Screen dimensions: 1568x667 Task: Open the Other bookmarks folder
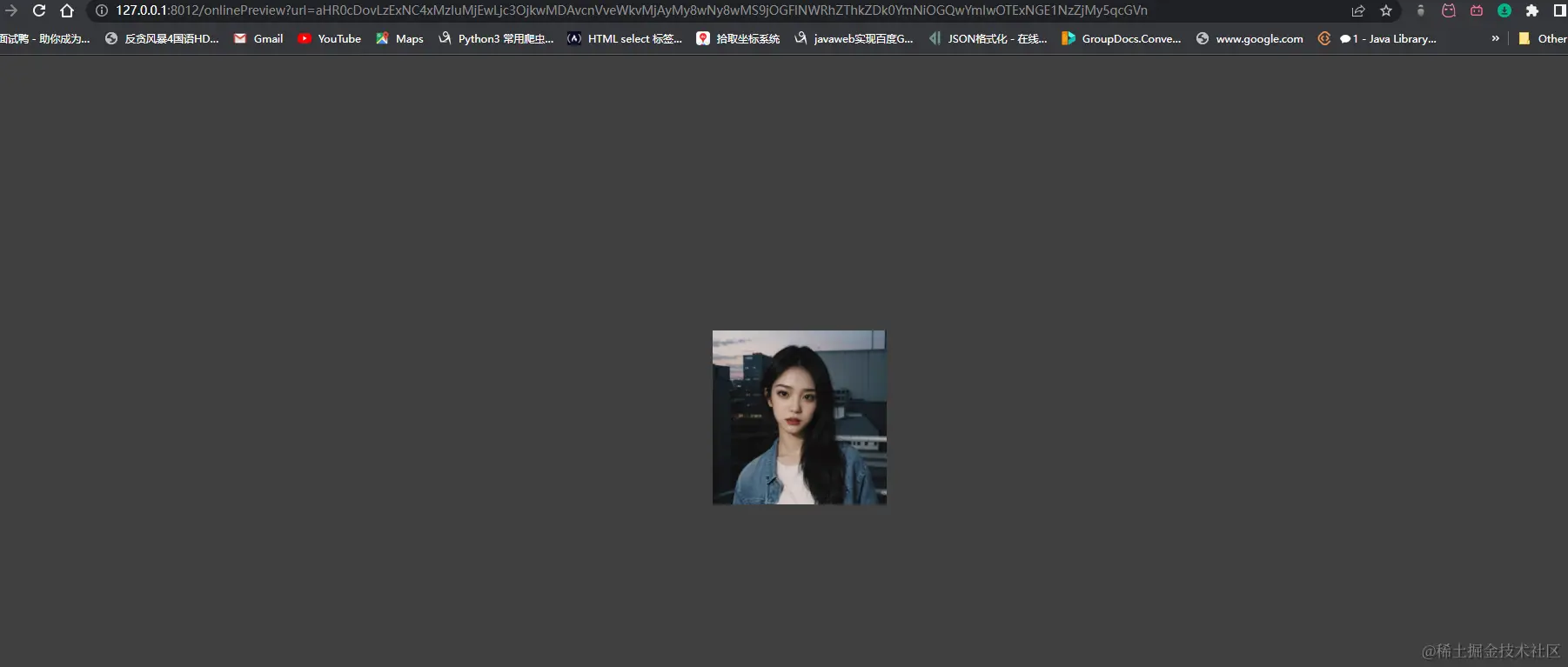(1542, 38)
